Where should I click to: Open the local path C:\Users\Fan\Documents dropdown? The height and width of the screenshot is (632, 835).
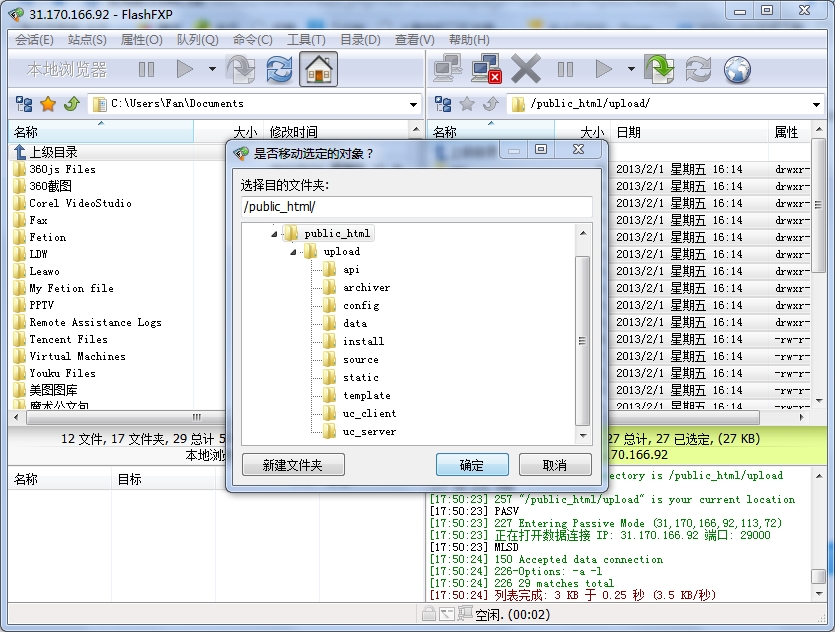click(413, 104)
